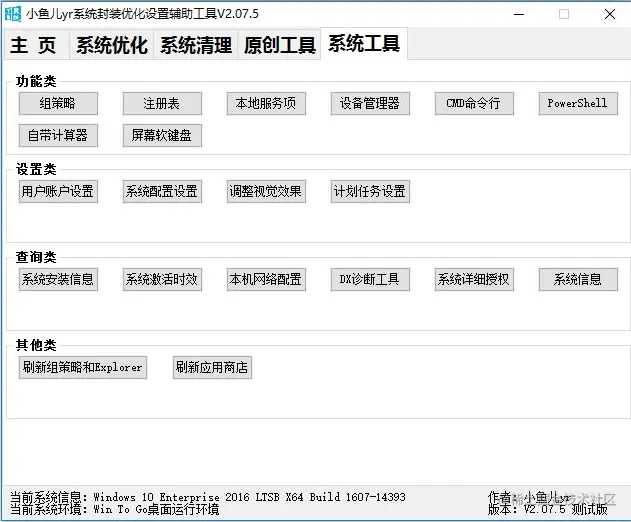Click the 其他类 group label
Viewport: 631px width, 522px height.
(x=36, y=345)
